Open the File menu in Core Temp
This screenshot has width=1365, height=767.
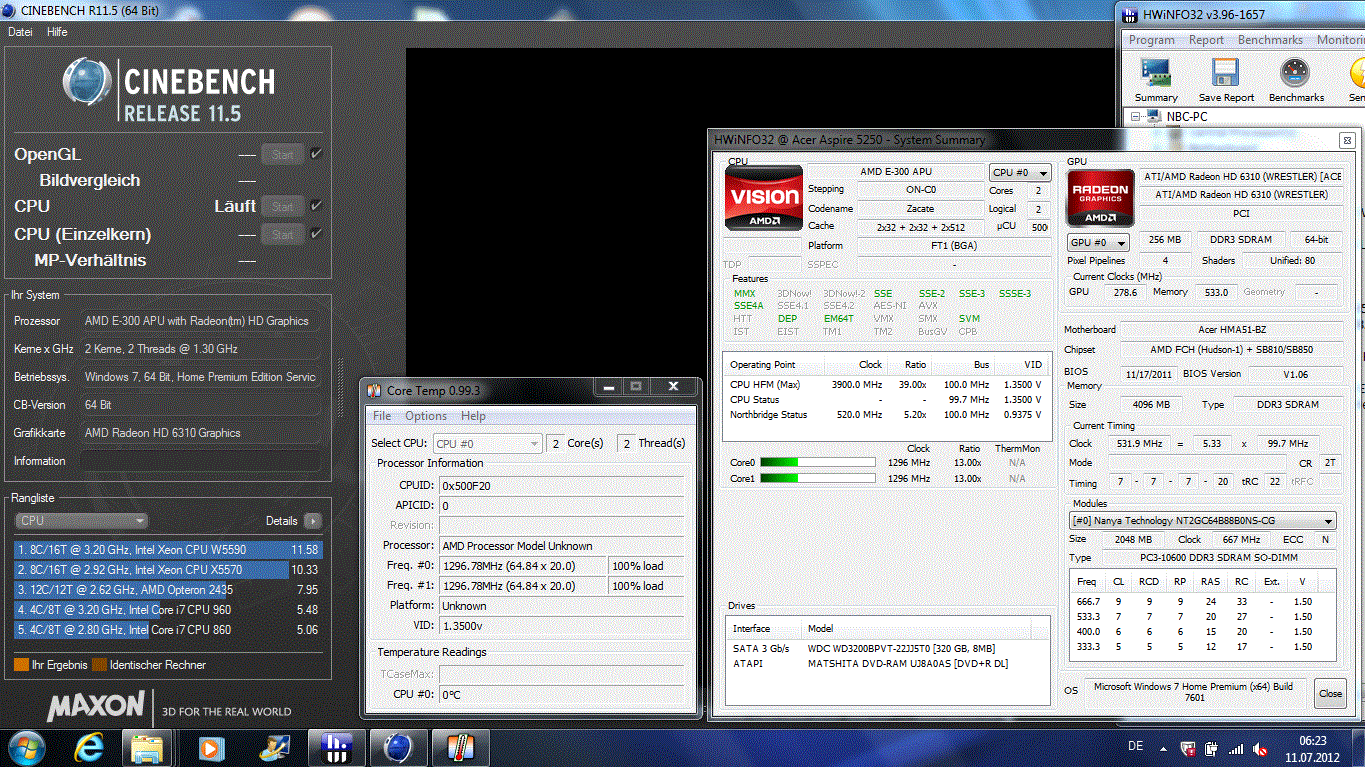[382, 416]
